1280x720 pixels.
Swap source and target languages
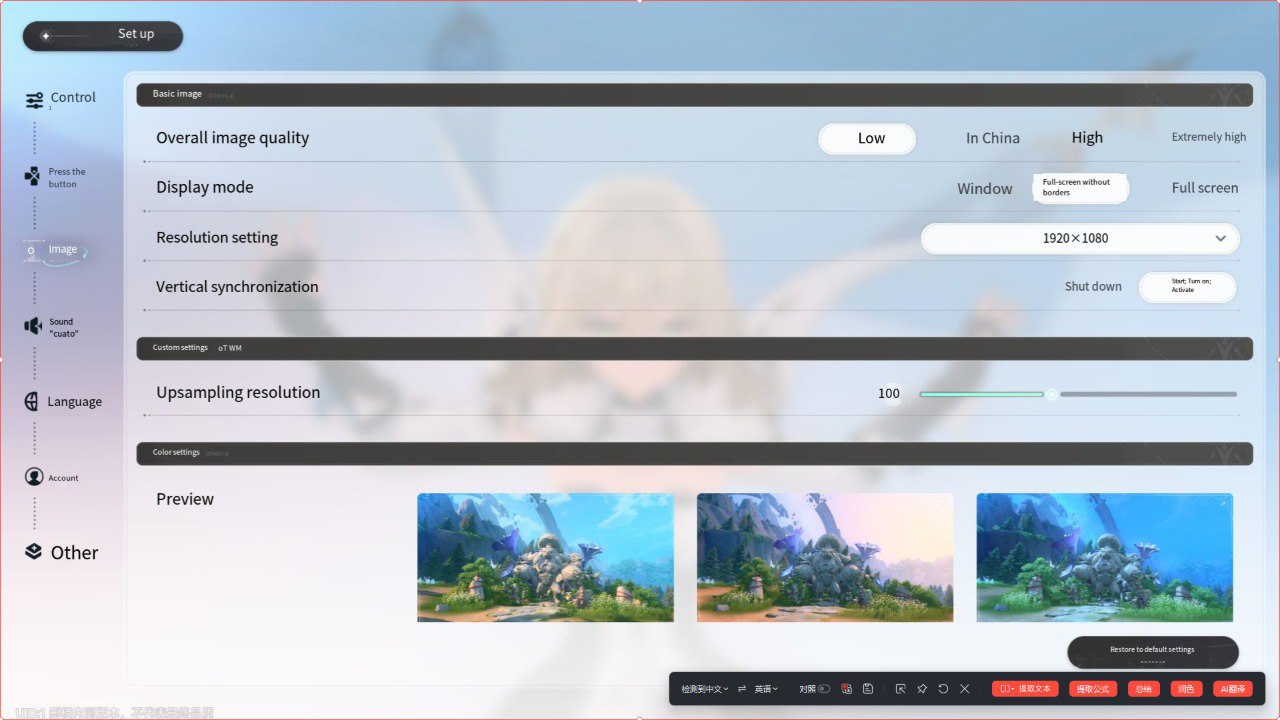tap(742, 689)
